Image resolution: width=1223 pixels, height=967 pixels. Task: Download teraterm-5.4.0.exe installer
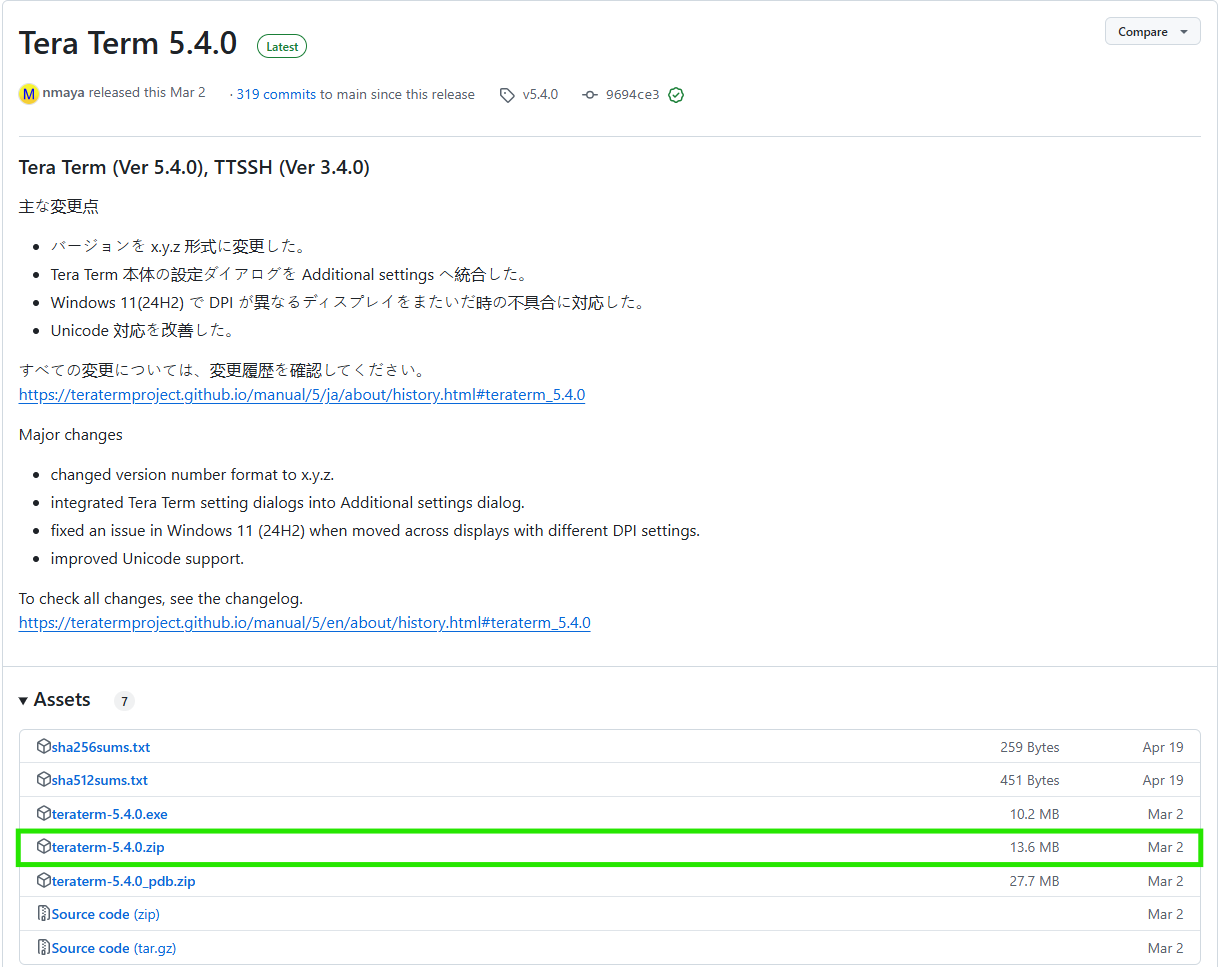click(x=110, y=814)
